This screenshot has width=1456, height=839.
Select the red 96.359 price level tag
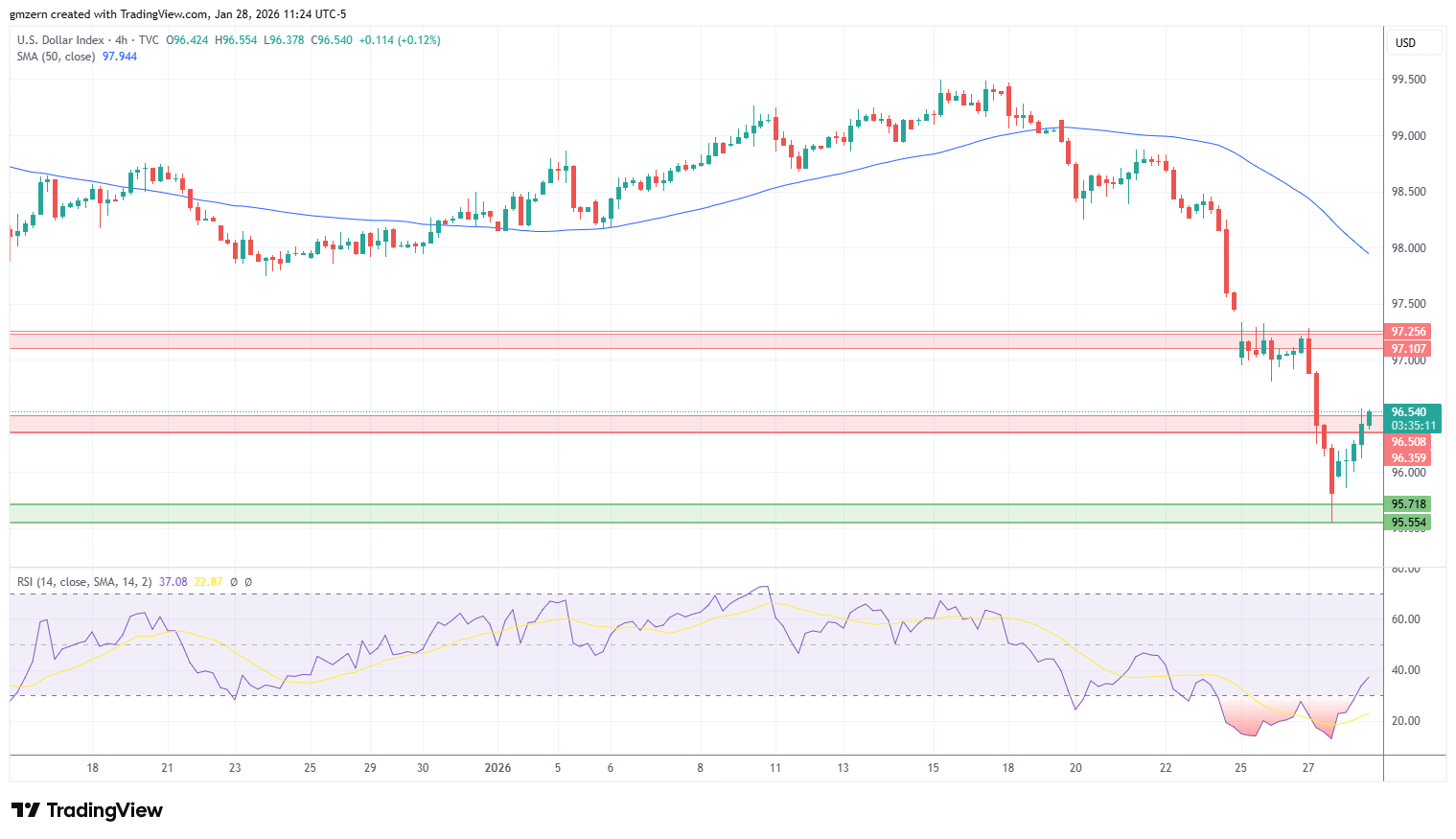[1408, 458]
